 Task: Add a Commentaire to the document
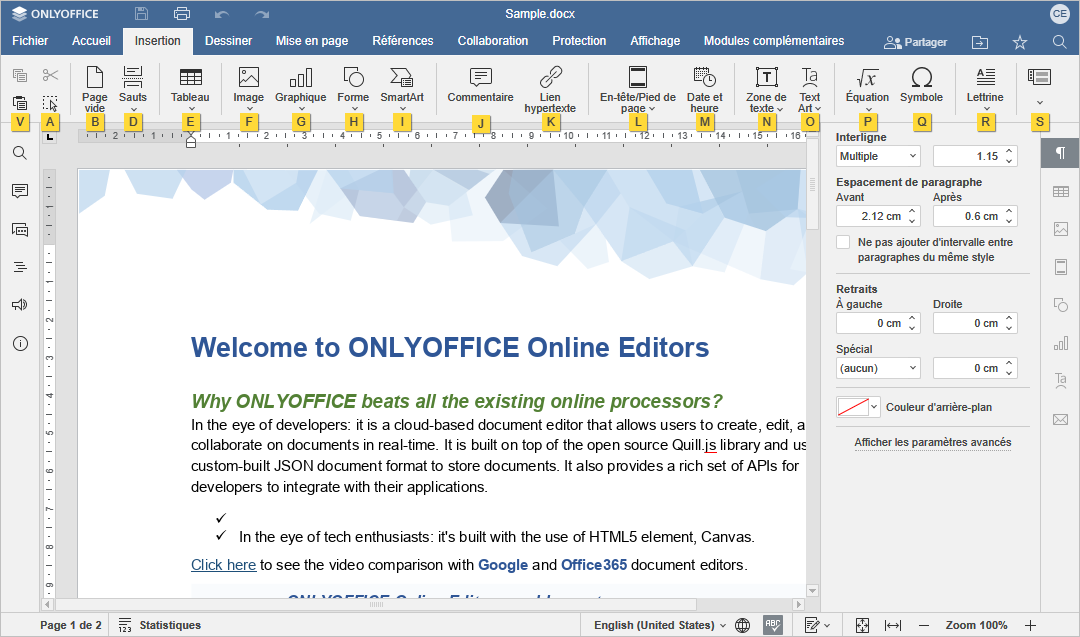coord(480,84)
